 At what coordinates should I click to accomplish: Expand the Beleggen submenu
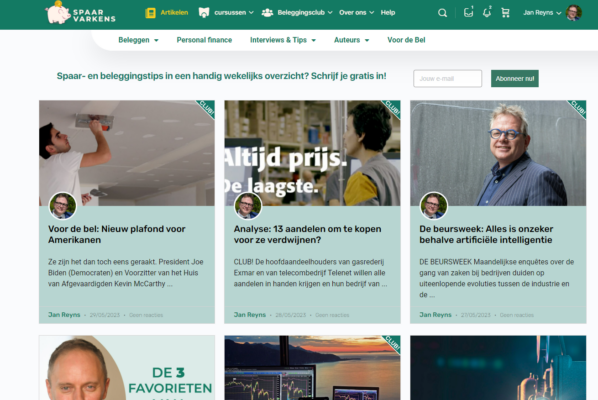156,40
